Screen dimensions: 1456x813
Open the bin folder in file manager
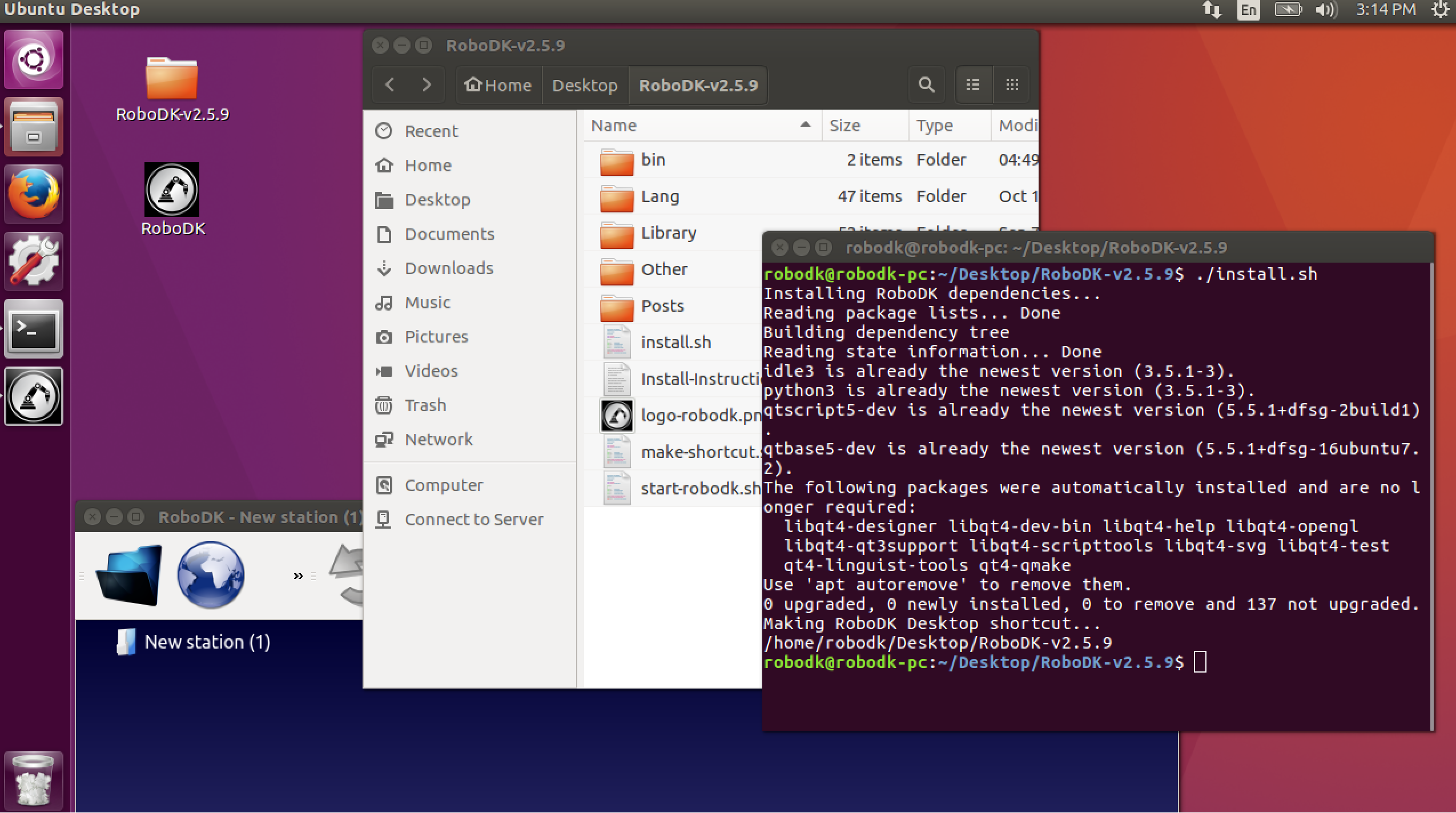[652, 158]
